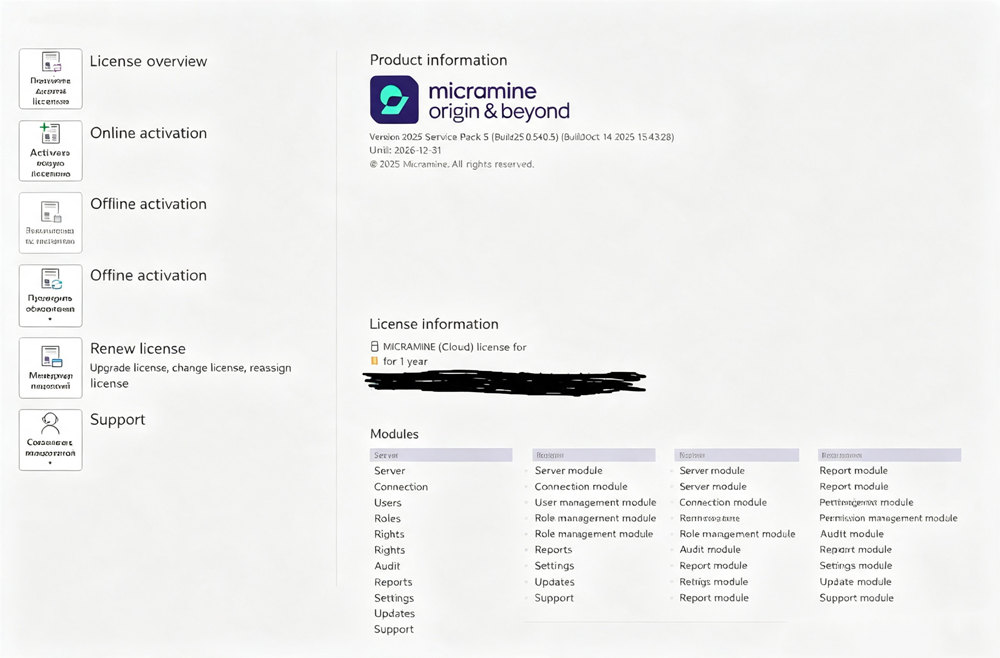Open the Renew license icon button
The width and height of the screenshot is (1000, 658).
(50, 368)
